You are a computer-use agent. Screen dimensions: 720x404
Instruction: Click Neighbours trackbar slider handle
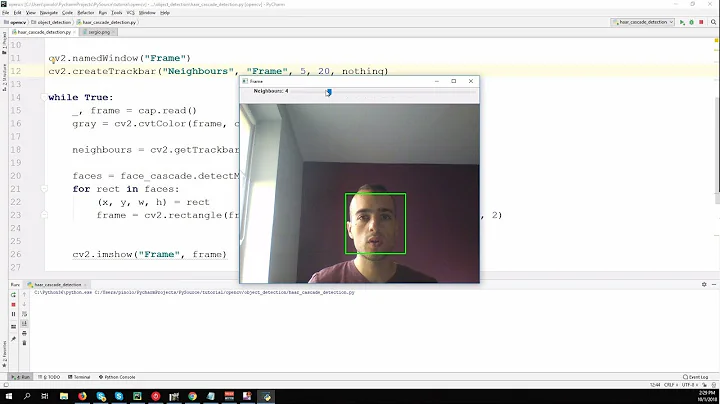tap(328, 92)
